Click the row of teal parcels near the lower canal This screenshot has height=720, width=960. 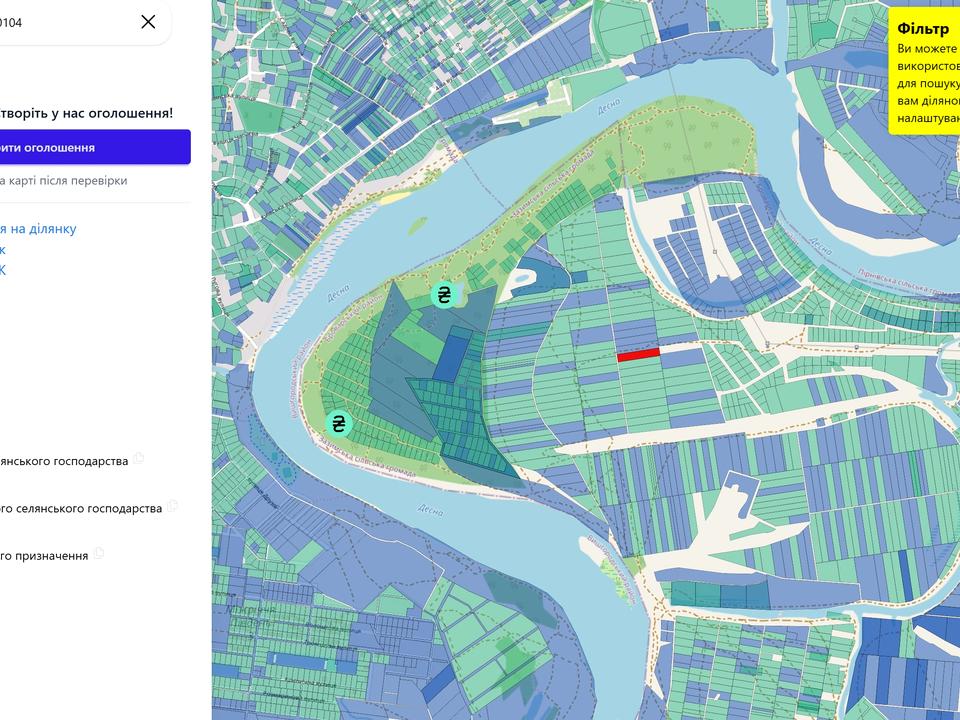click(720, 594)
